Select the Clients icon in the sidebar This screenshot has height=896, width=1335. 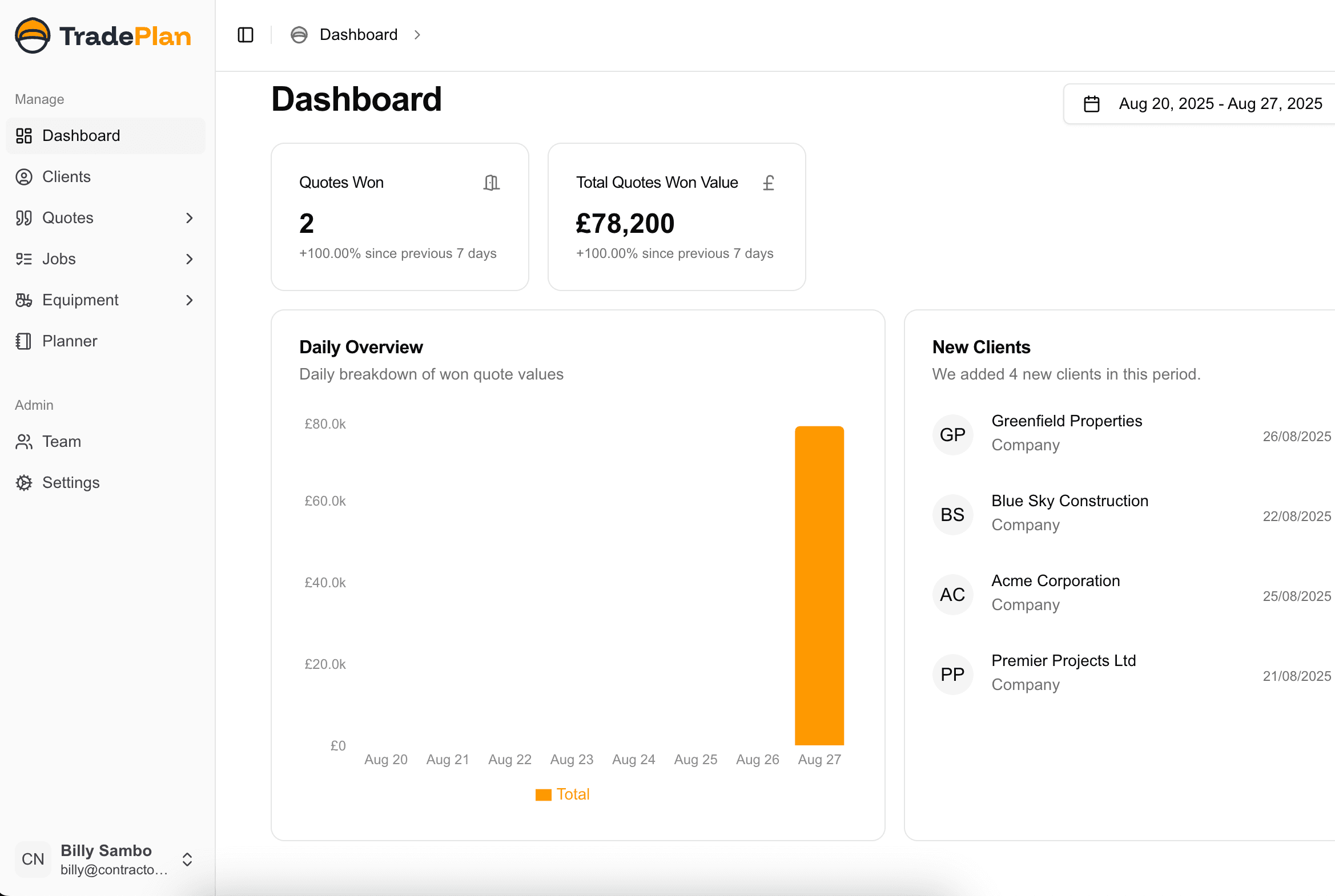tap(24, 176)
